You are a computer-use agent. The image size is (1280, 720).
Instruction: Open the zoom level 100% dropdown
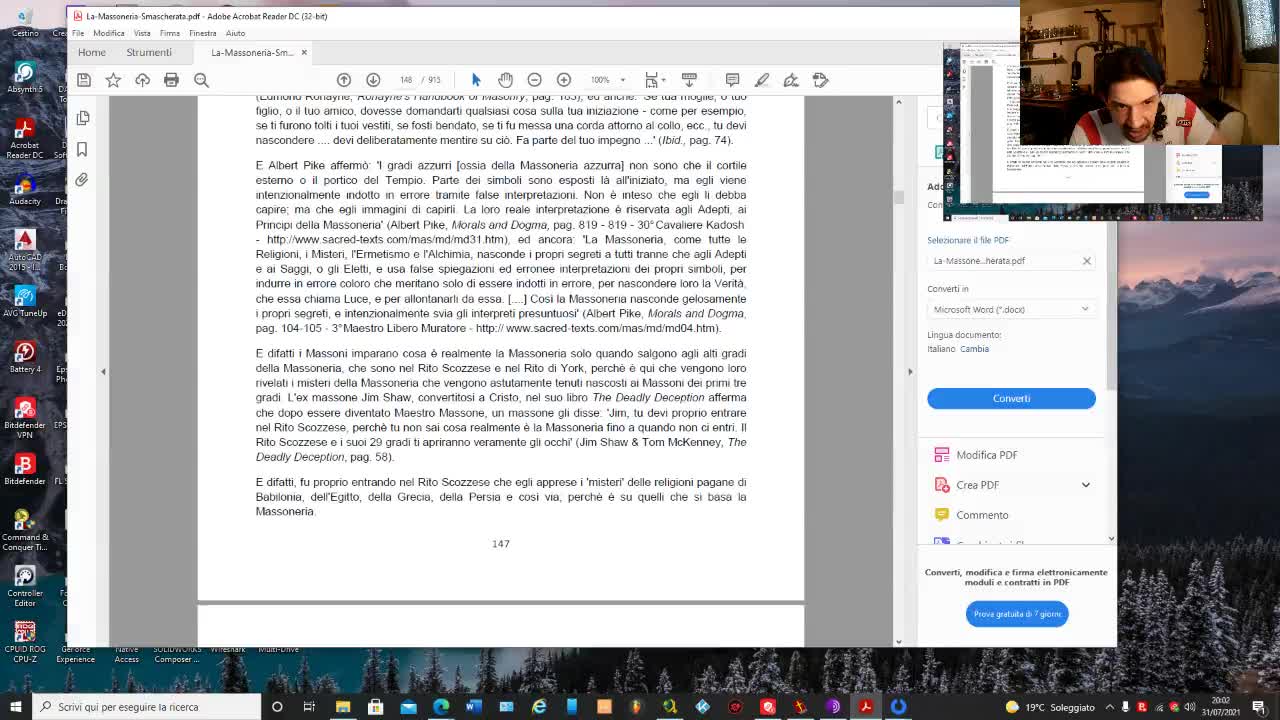point(606,80)
